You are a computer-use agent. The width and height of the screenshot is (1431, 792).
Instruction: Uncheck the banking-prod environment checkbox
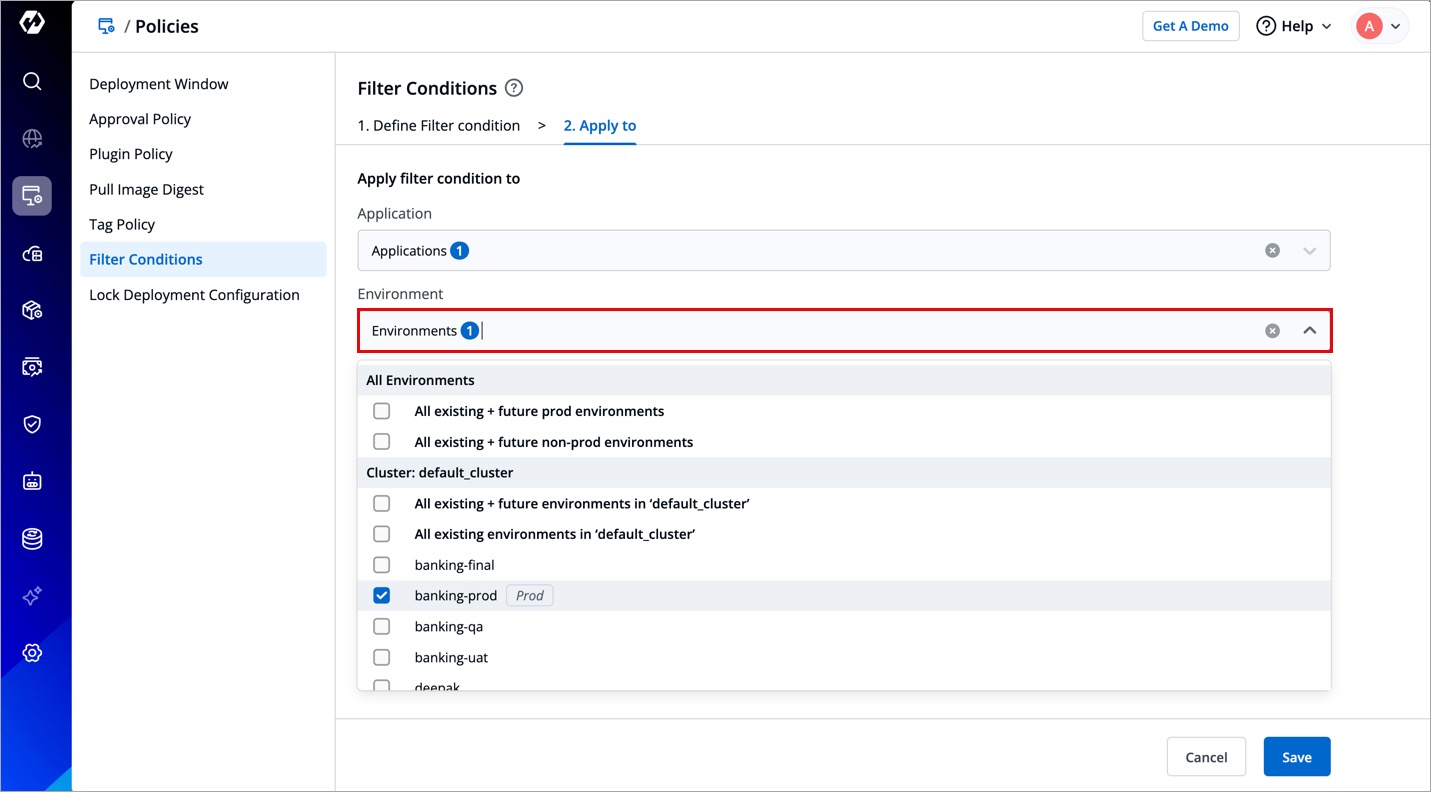pyautogui.click(x=381, y=596)
